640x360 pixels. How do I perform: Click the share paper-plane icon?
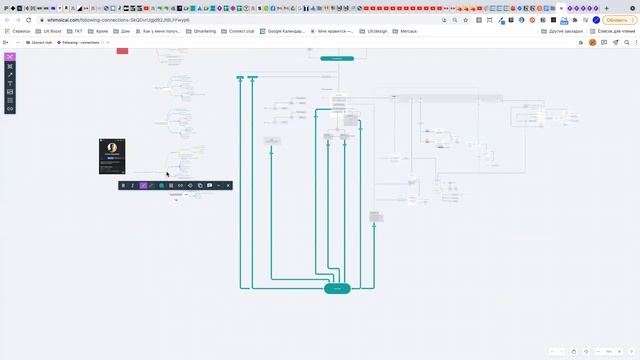[616, 42]
